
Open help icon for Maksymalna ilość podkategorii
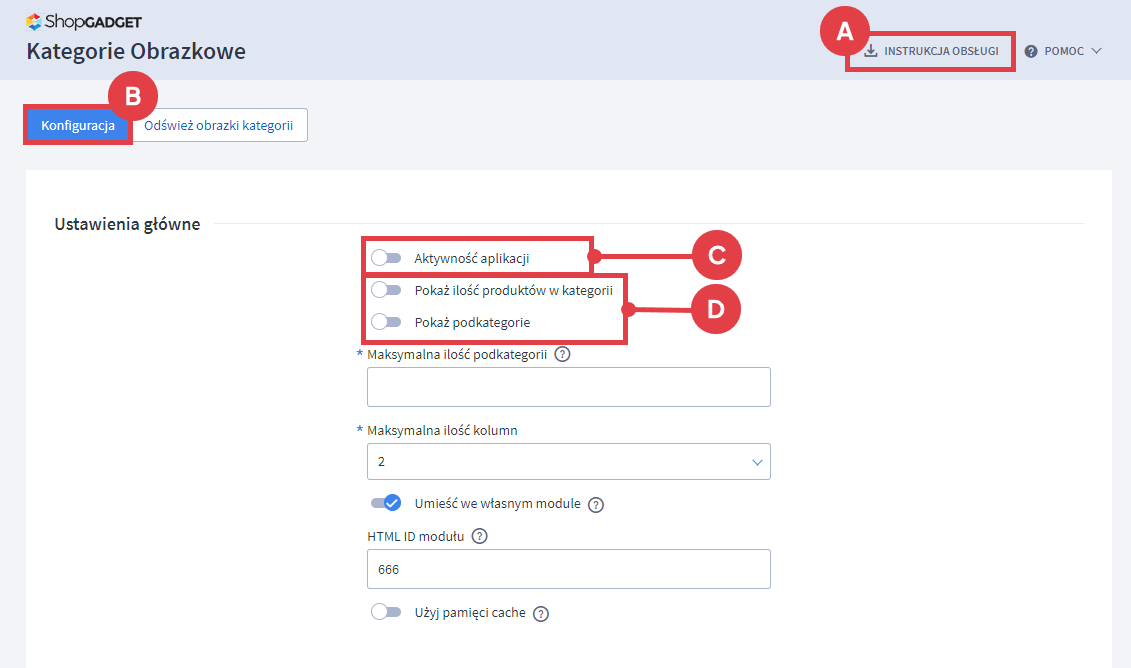click(x=562, y=354)
